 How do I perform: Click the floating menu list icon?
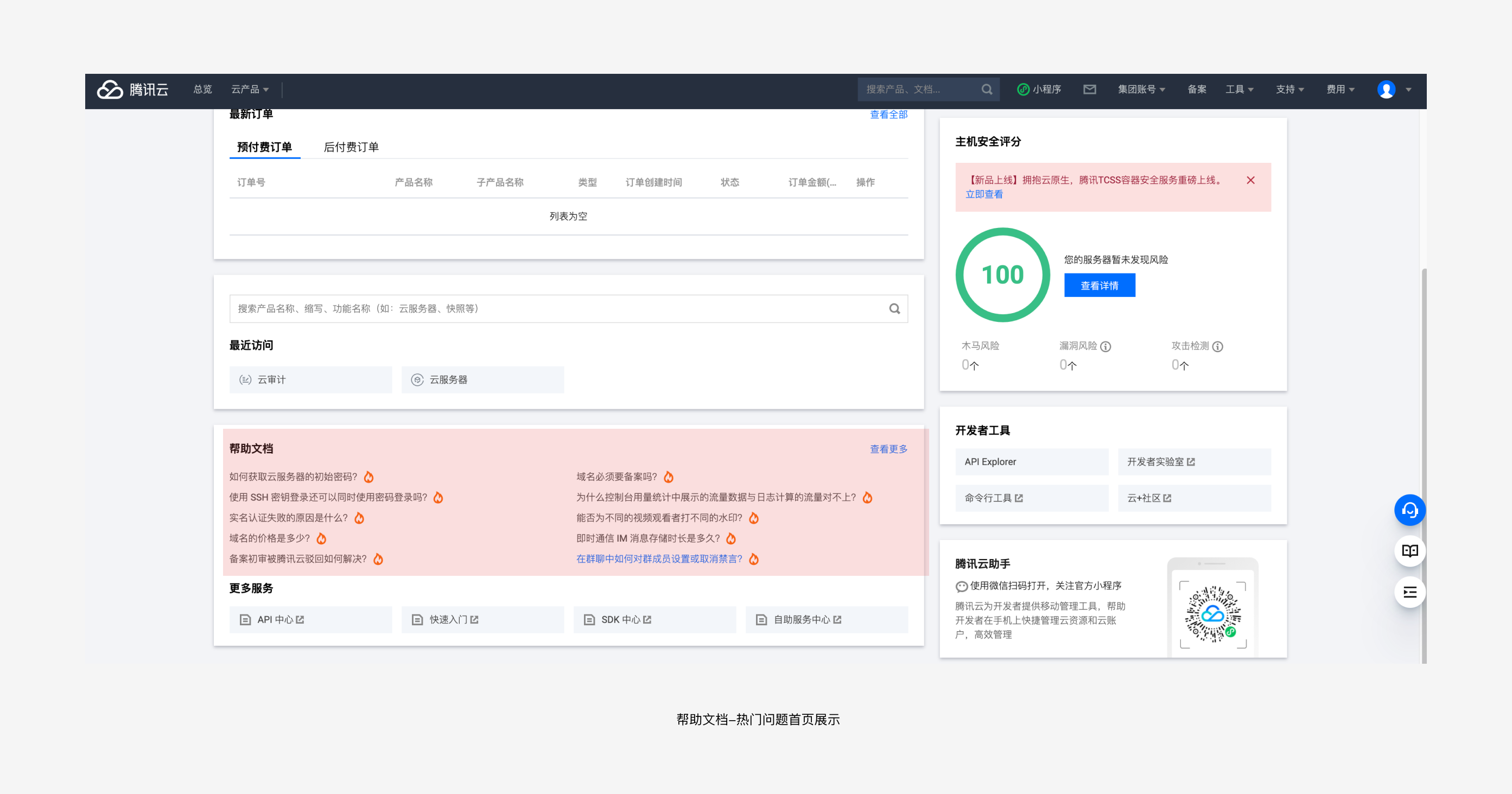[x=1409, y=592]
